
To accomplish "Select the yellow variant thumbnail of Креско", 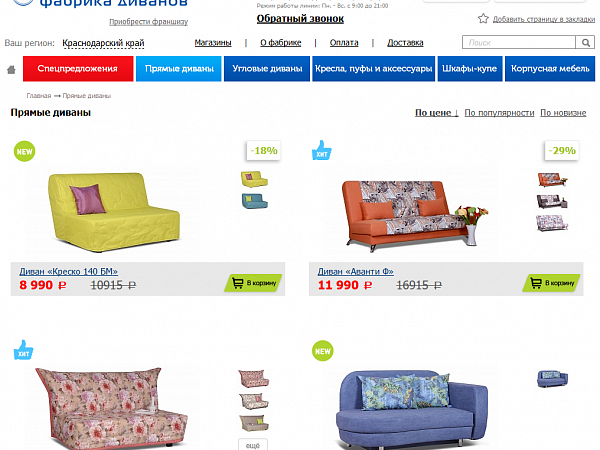I will (x=254, y=179).
